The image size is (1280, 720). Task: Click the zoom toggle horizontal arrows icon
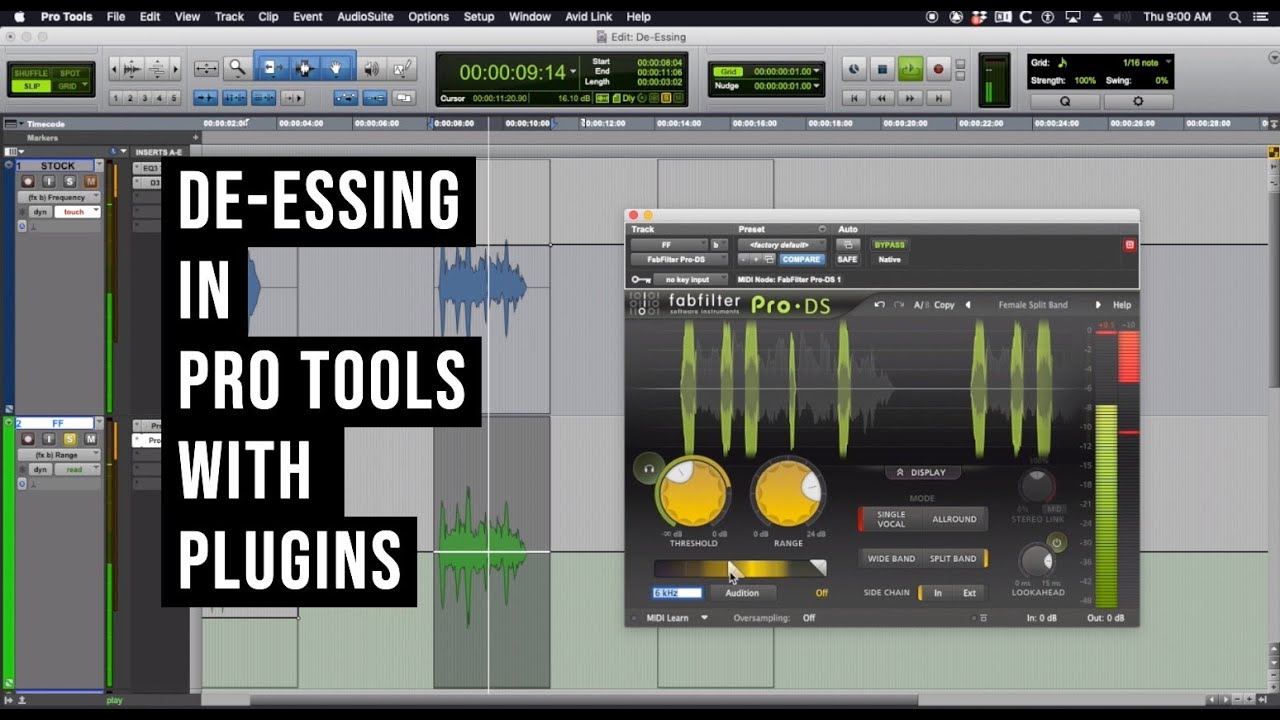206,68
